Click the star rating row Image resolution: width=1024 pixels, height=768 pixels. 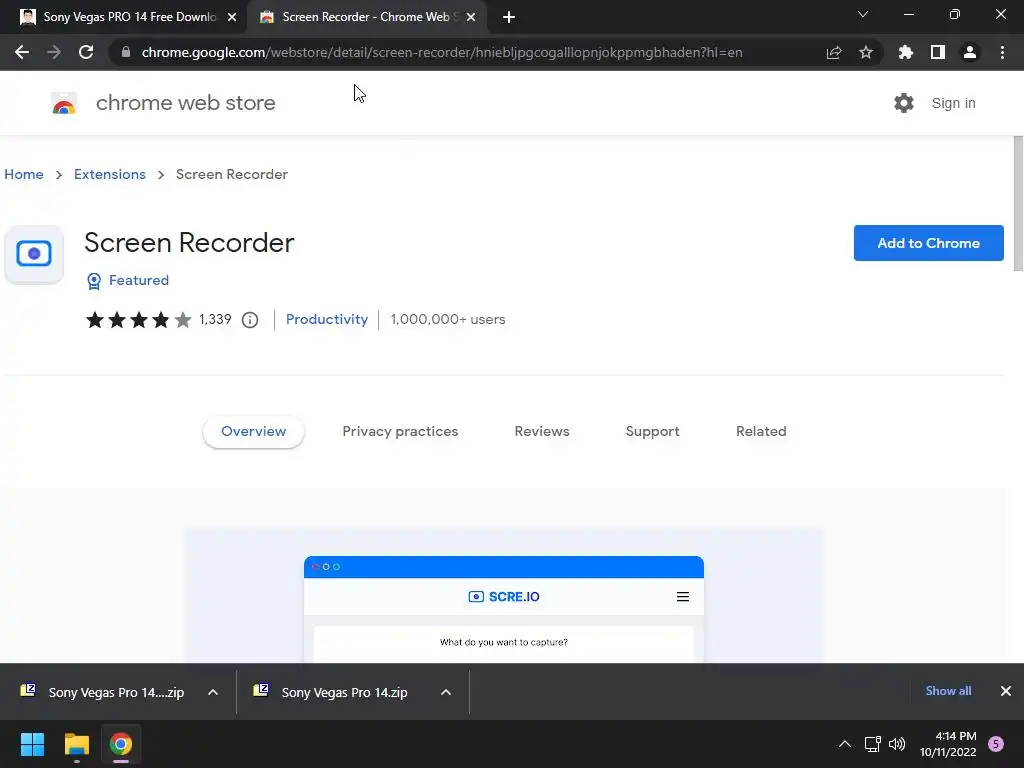click(x=138, y=320)
